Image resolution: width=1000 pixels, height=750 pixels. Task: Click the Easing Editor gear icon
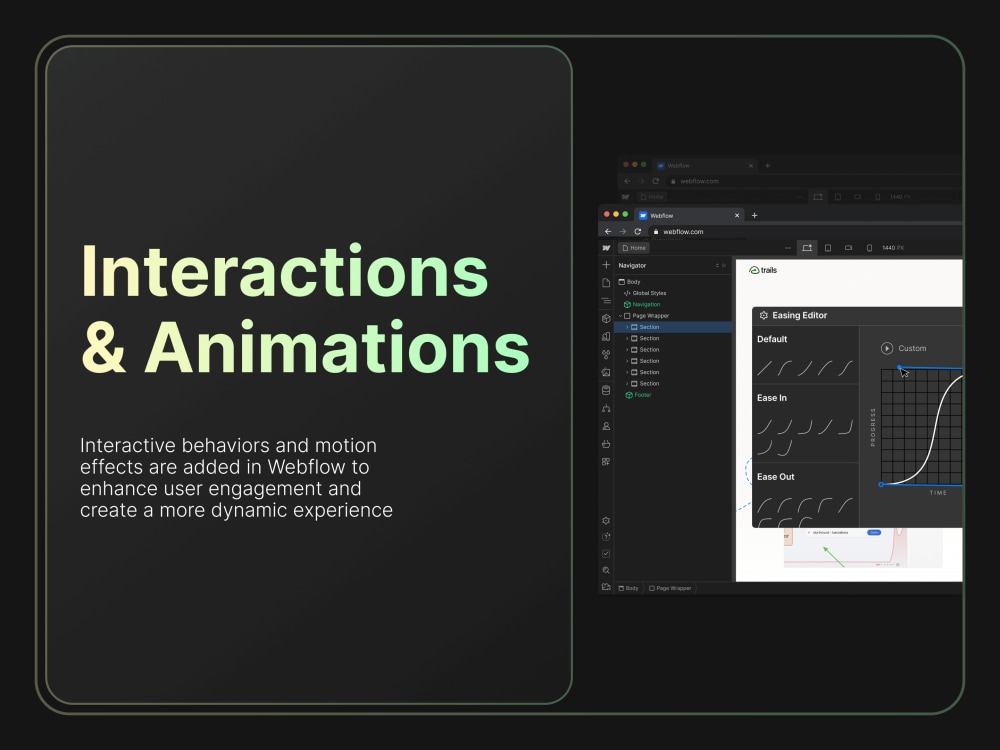point(763,316)
